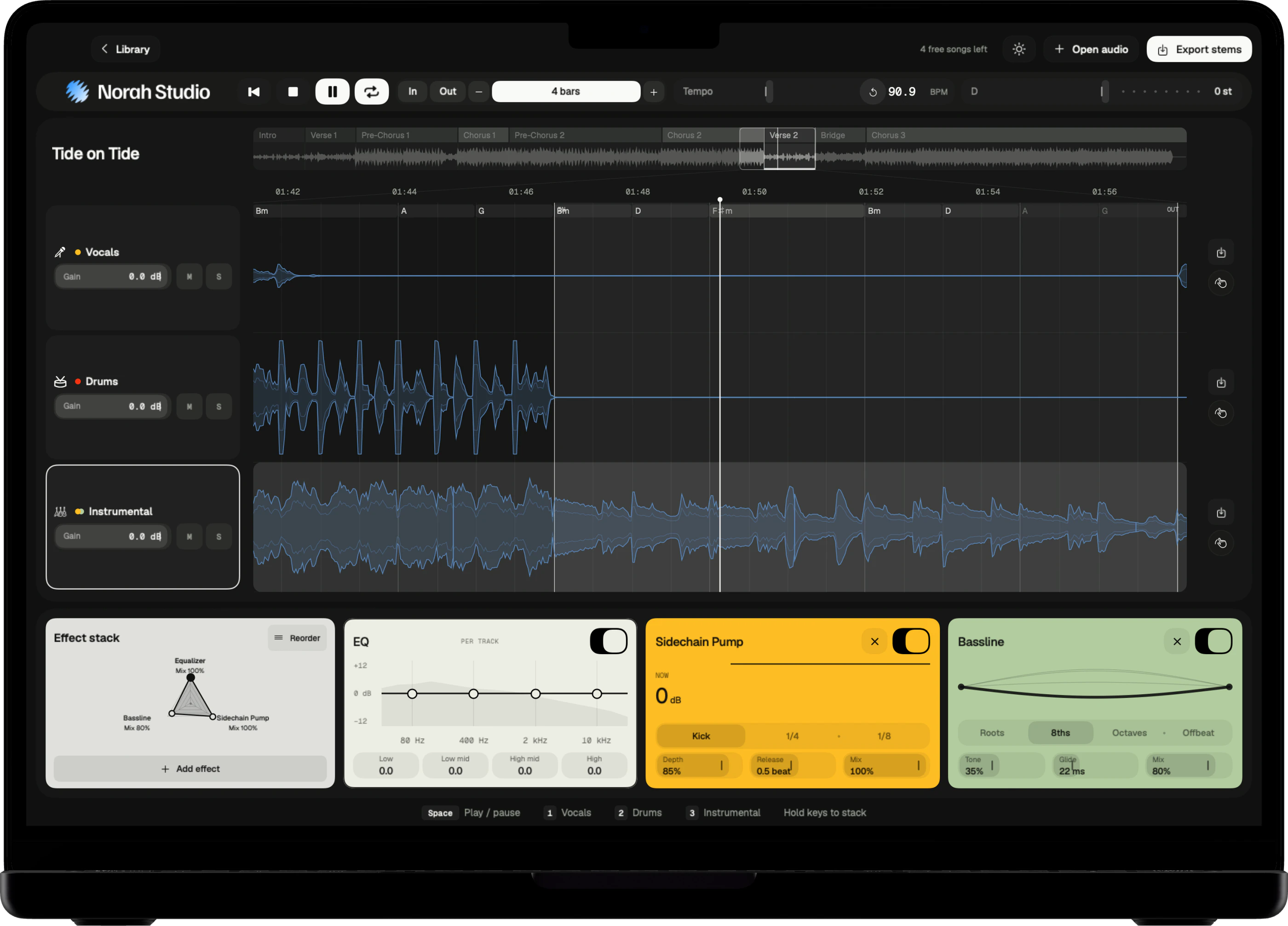
Task: Export stems from the top bar
Action: pyautogui.click(x=1199, y=49)
